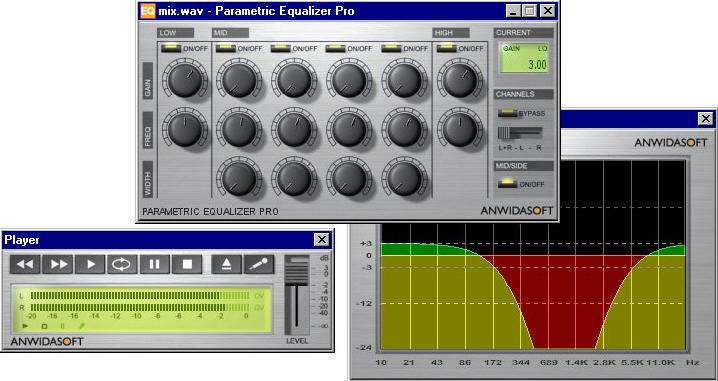Image resolution: width=718 pixels, height=381 pixels.
Task: Close the frequency response graph window
Action: [705, 119]
